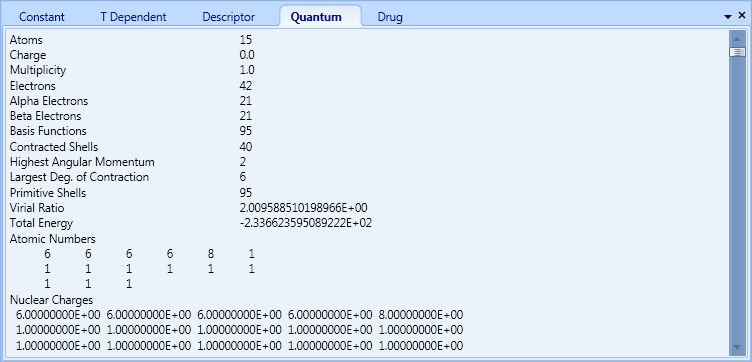Click the Primitive Shells label
Image resolution: width=752 pixels, height=362 pixels.
point(48,193)
